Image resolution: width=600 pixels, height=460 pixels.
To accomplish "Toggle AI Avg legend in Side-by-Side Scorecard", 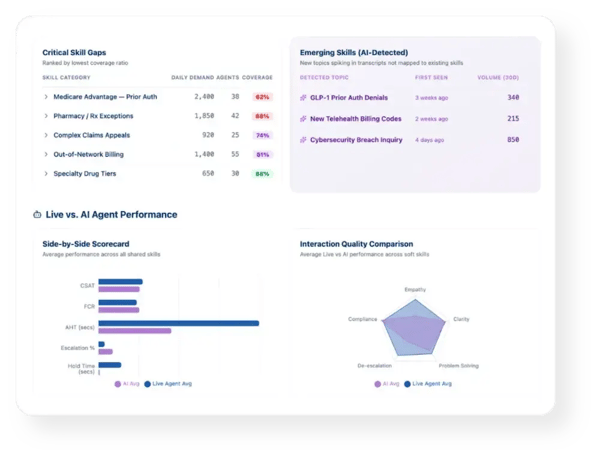I will tap(127, 384).
